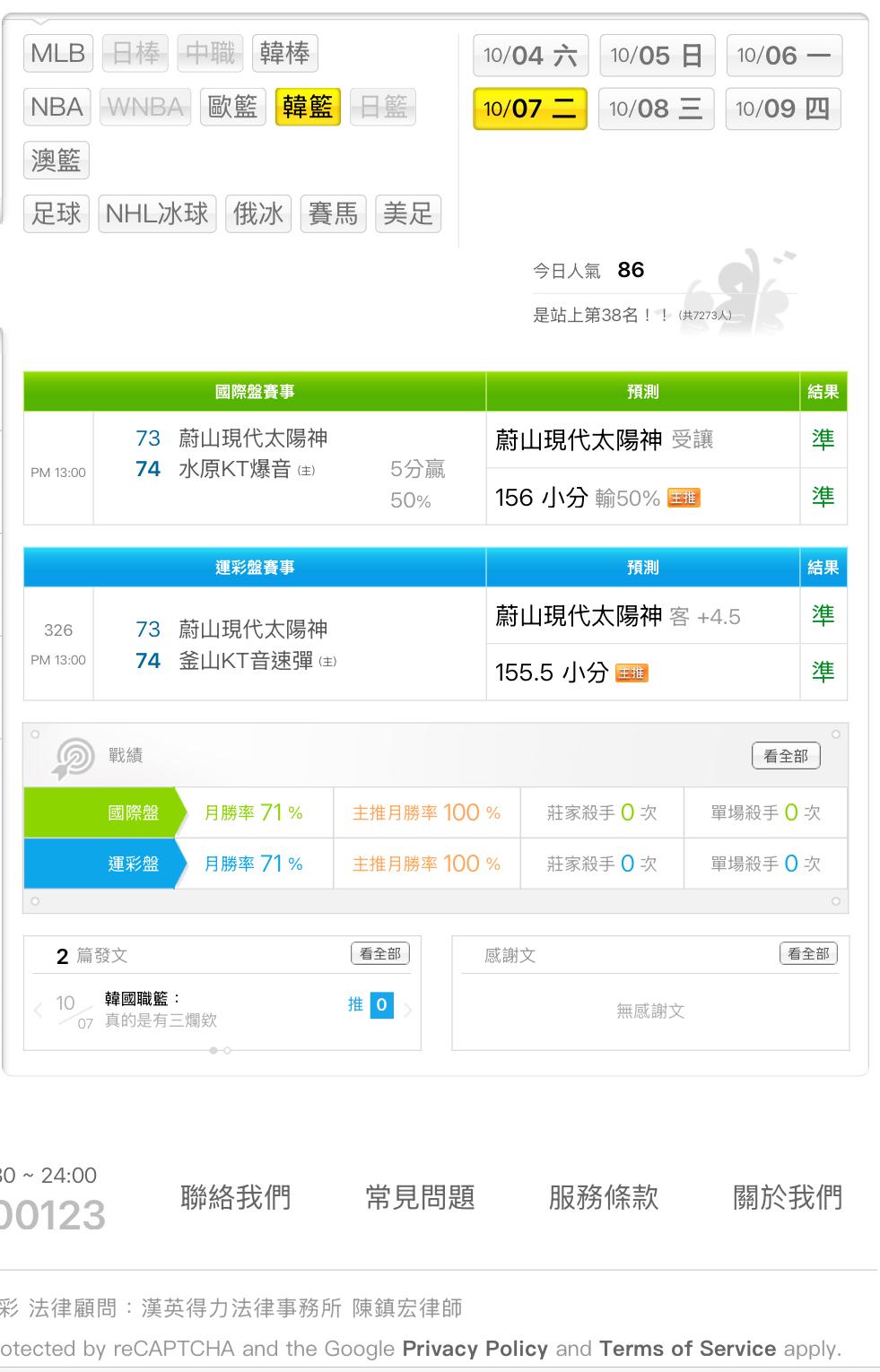
Task: Click 運彩盤 主推月勝率 100 % cell
Action: [427, 864]
